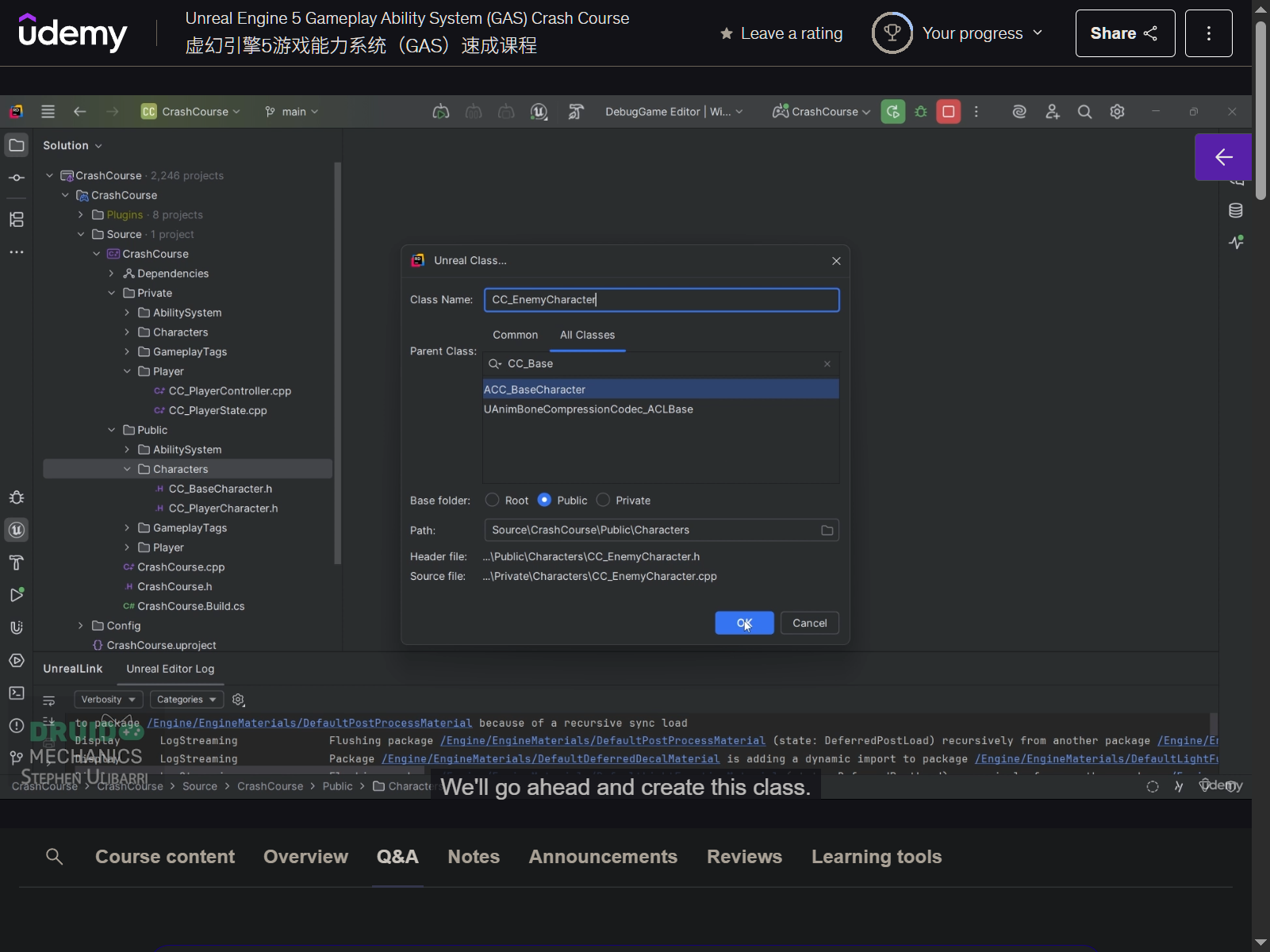Screen dimensions: 1270x952
Task: Select UAnimBoneCompressionCodec_ACLBase in class list
Action: coord(661,409)
